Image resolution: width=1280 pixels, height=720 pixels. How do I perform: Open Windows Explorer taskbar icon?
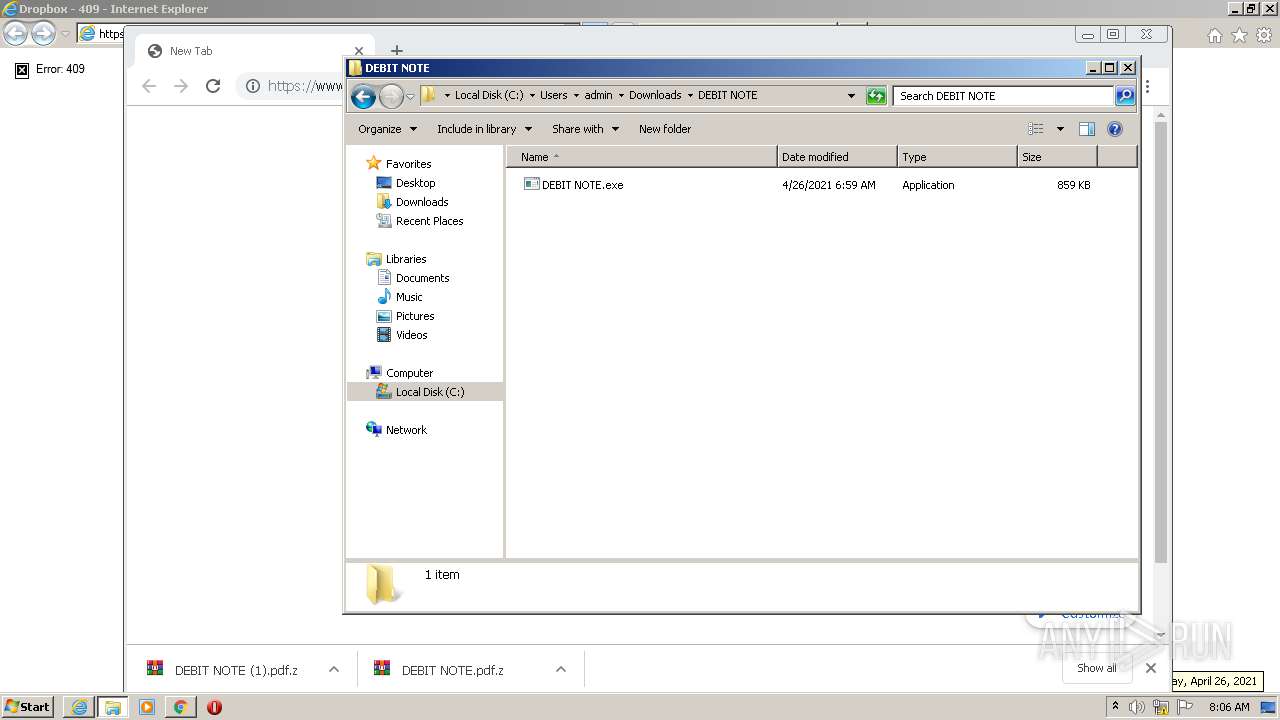pos(113,707)
